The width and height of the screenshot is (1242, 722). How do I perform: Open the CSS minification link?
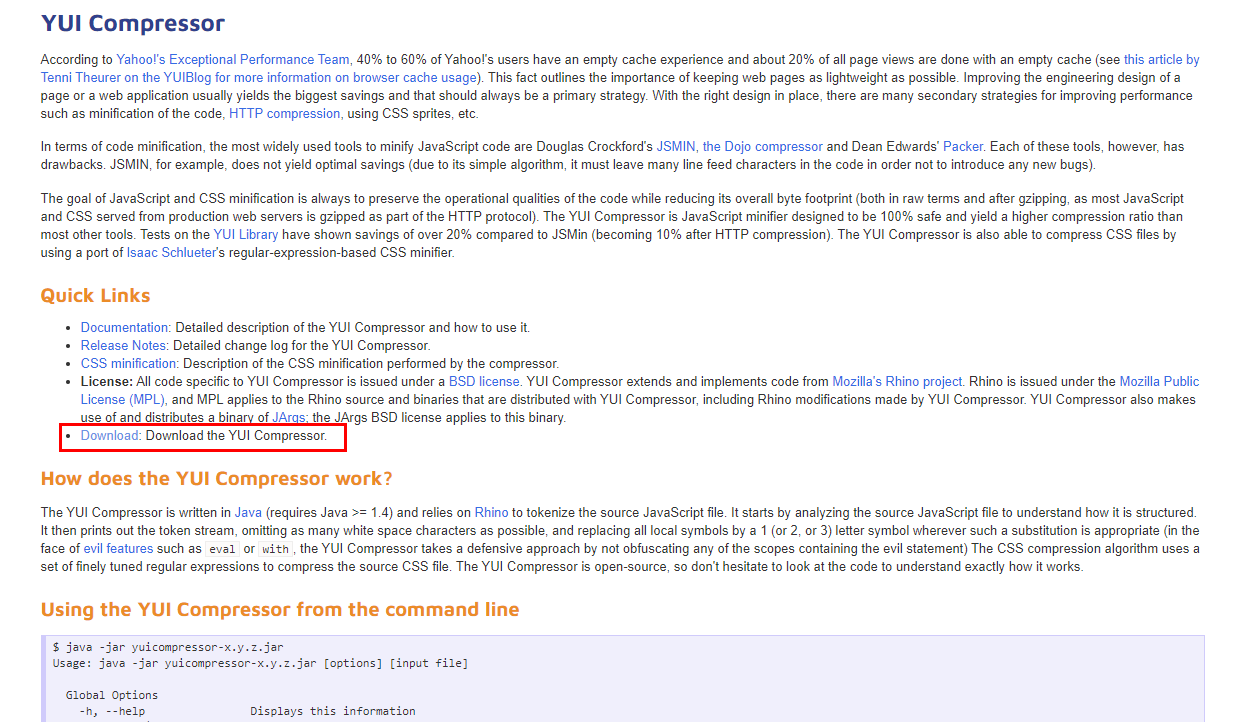point(130,364)
